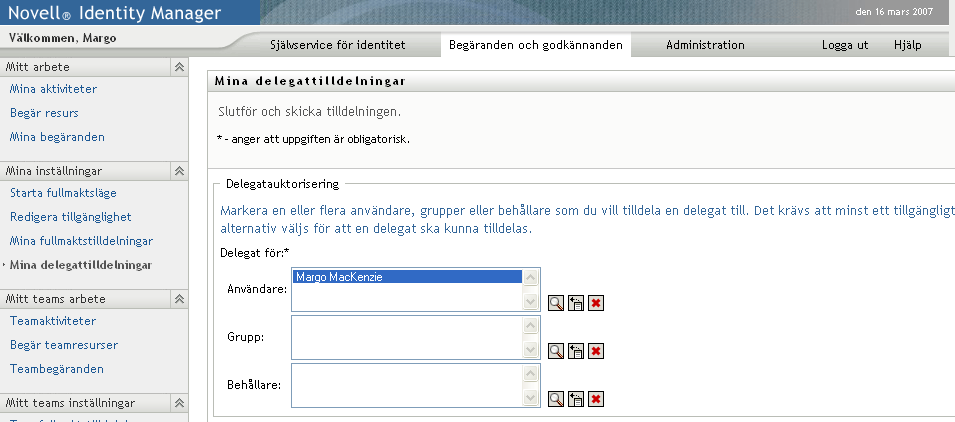The width and height of the screenshot is (955, 422).
Task: Click the Mitt teams arbete header text
Action: click(55, 299)
